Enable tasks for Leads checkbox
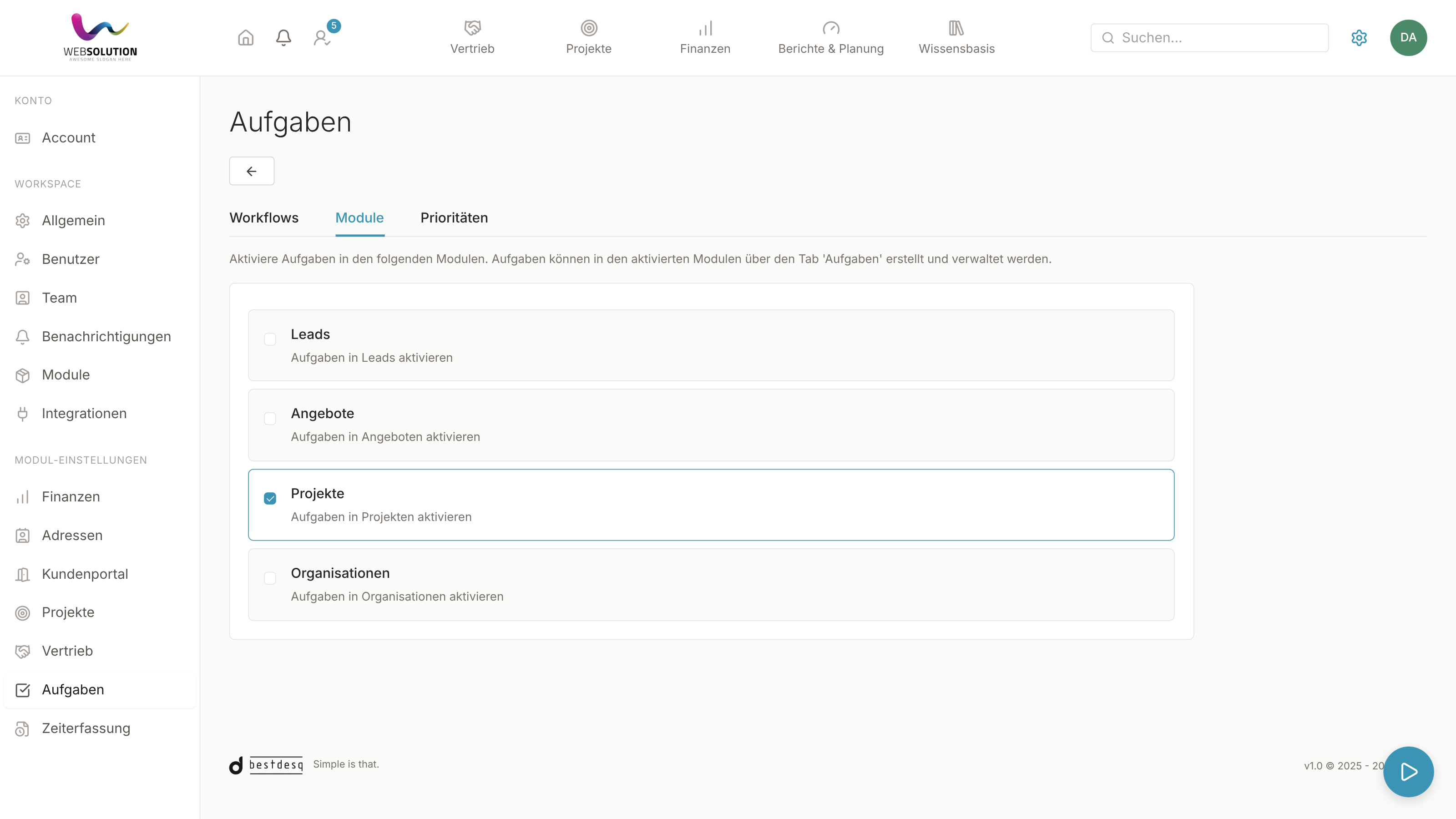The image size is (1456, 819). pos(270,339)
